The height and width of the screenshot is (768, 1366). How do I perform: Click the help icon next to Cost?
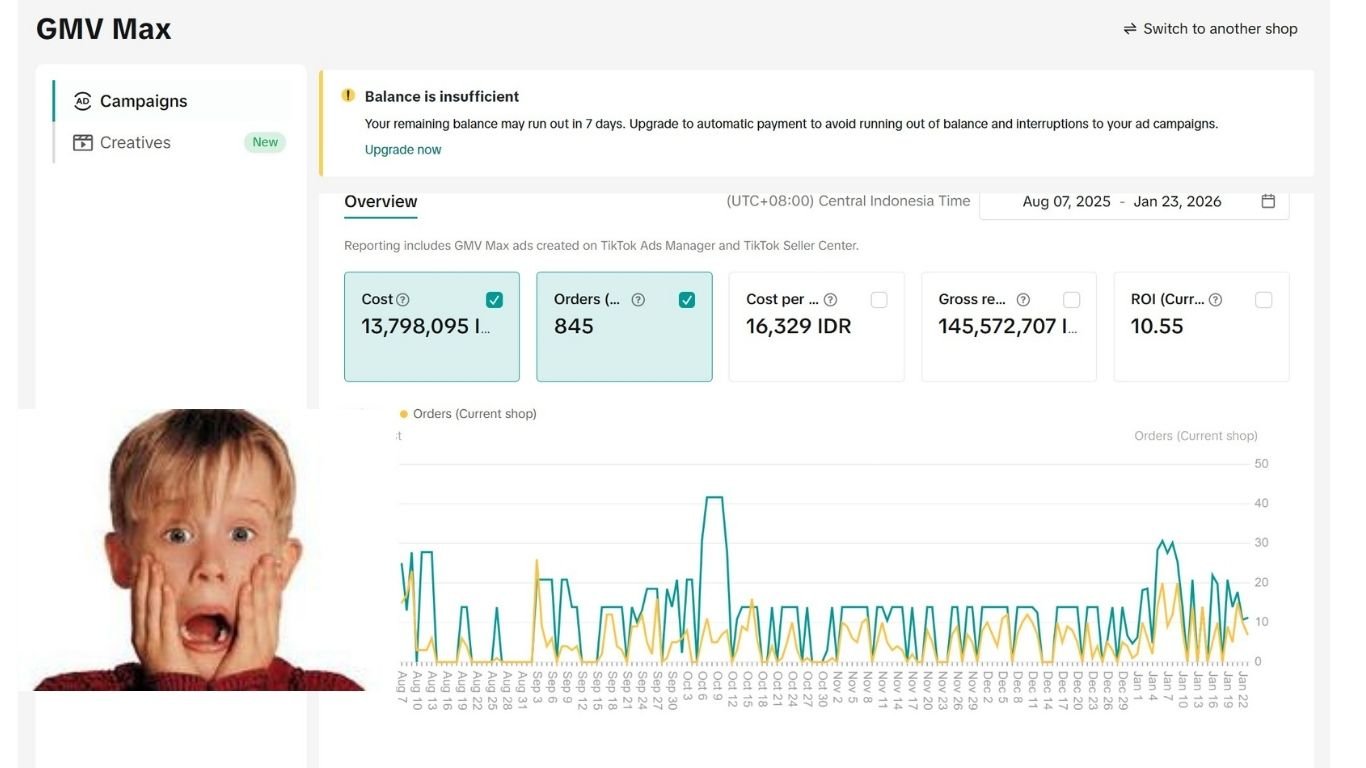[x=403, y=300]
